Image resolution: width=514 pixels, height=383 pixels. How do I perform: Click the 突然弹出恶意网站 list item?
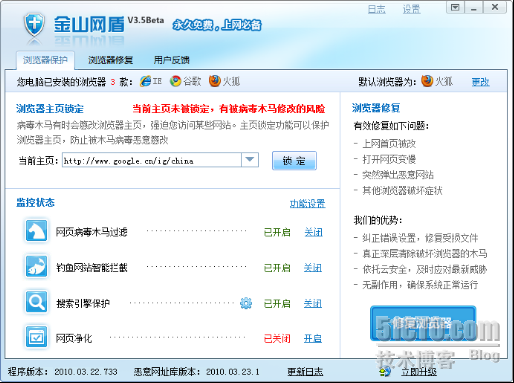pos(398,175)
